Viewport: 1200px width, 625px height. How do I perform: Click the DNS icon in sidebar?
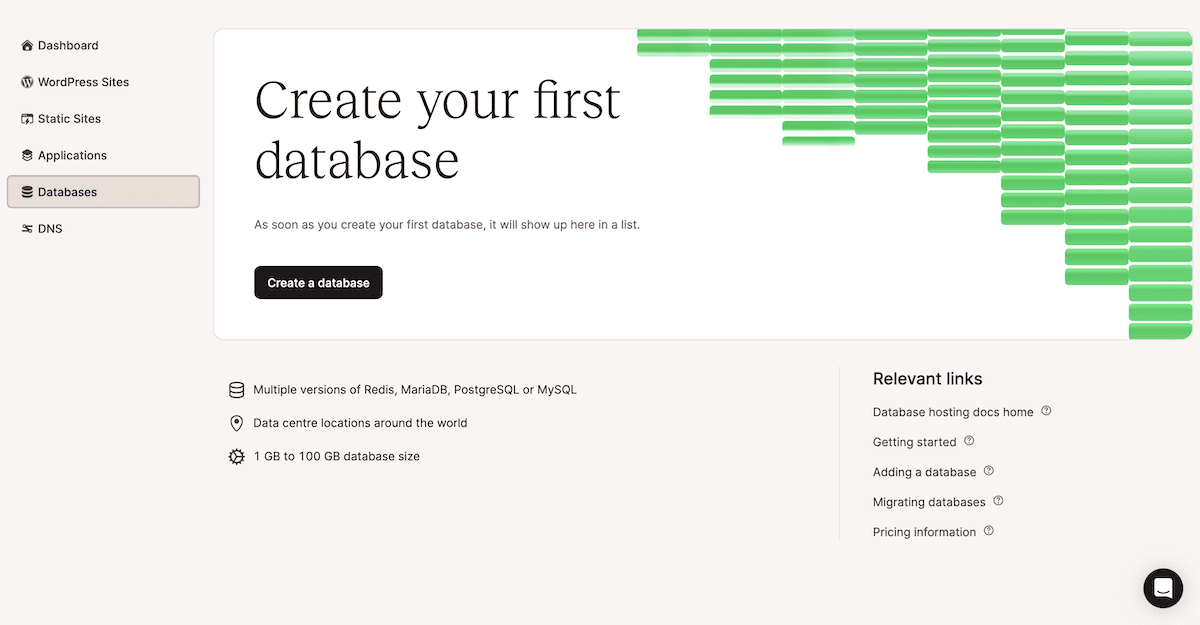26,228
